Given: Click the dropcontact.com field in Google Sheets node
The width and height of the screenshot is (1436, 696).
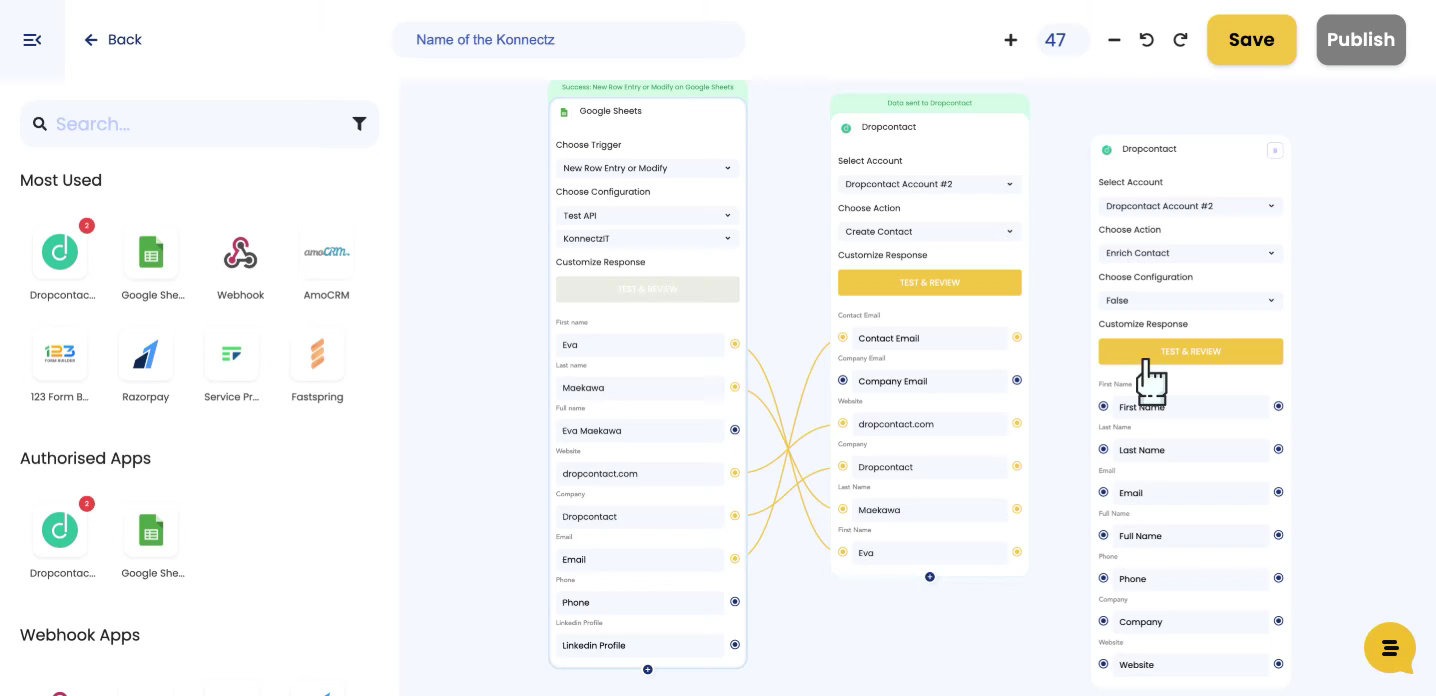Looking at the screenshot, I should (640, 474).
